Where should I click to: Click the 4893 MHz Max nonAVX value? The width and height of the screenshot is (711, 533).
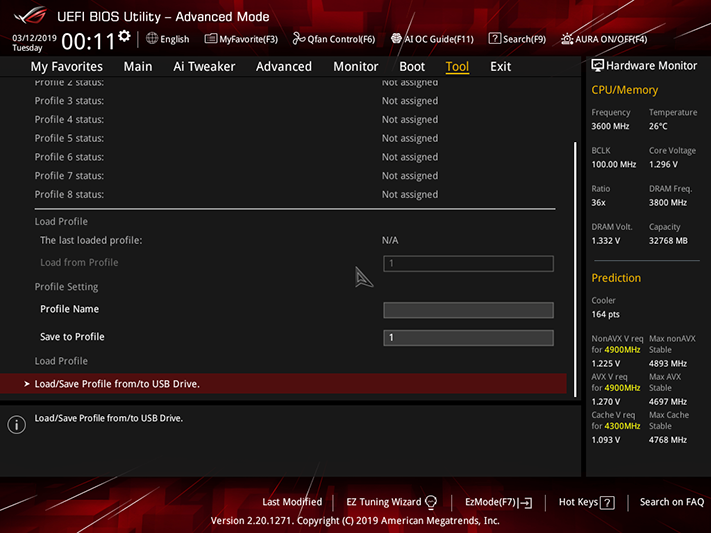point(667,363)
